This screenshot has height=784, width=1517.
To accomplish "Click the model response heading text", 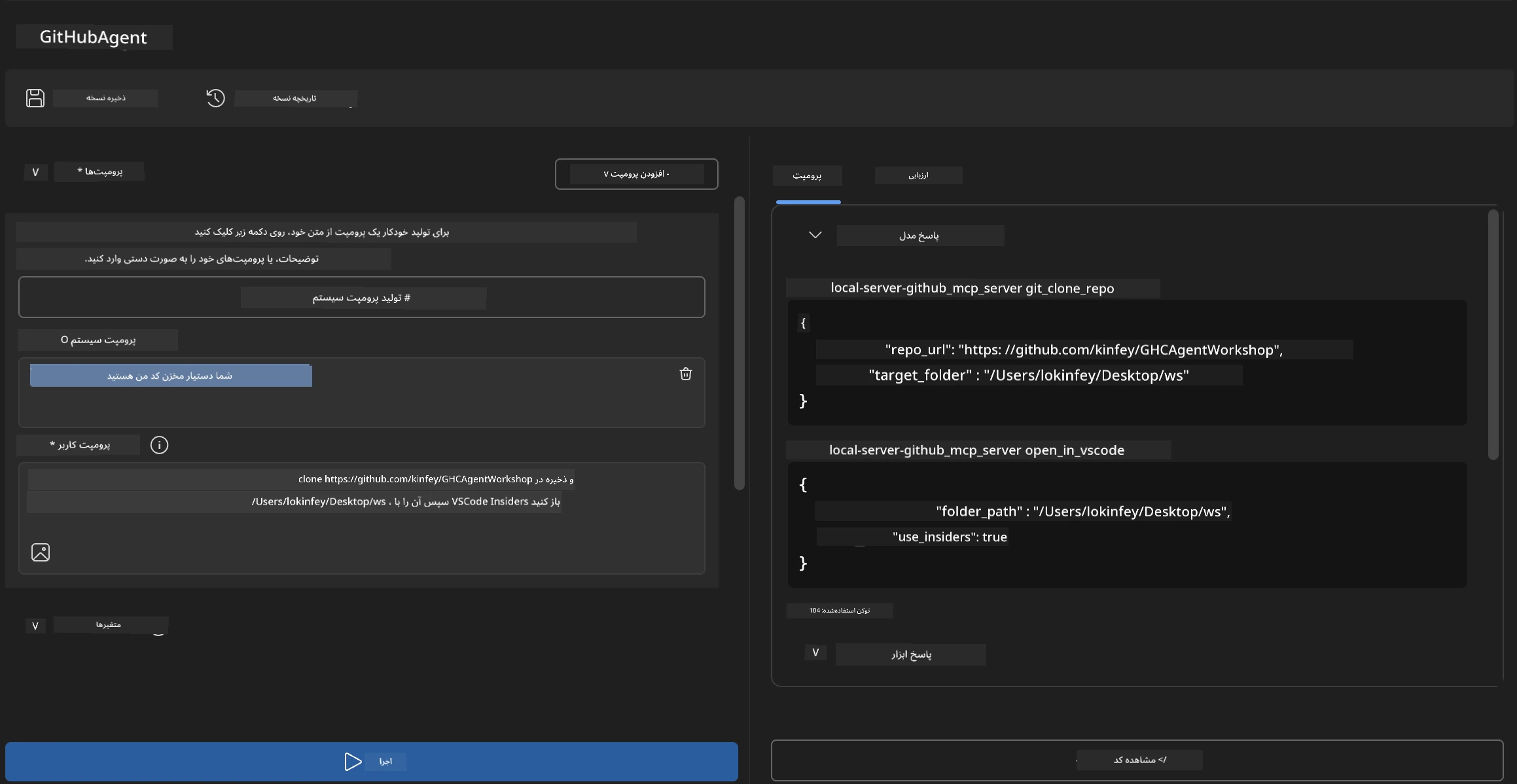I will coord(919,236).
